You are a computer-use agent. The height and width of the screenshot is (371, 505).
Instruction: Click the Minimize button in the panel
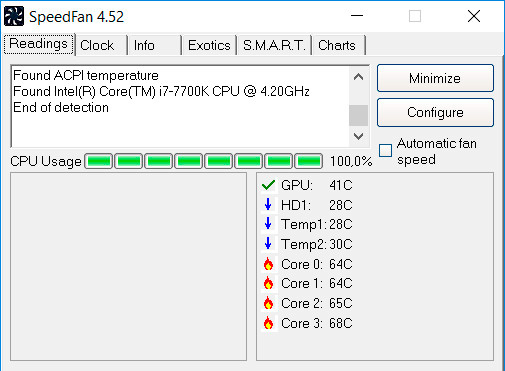point(435,78)
